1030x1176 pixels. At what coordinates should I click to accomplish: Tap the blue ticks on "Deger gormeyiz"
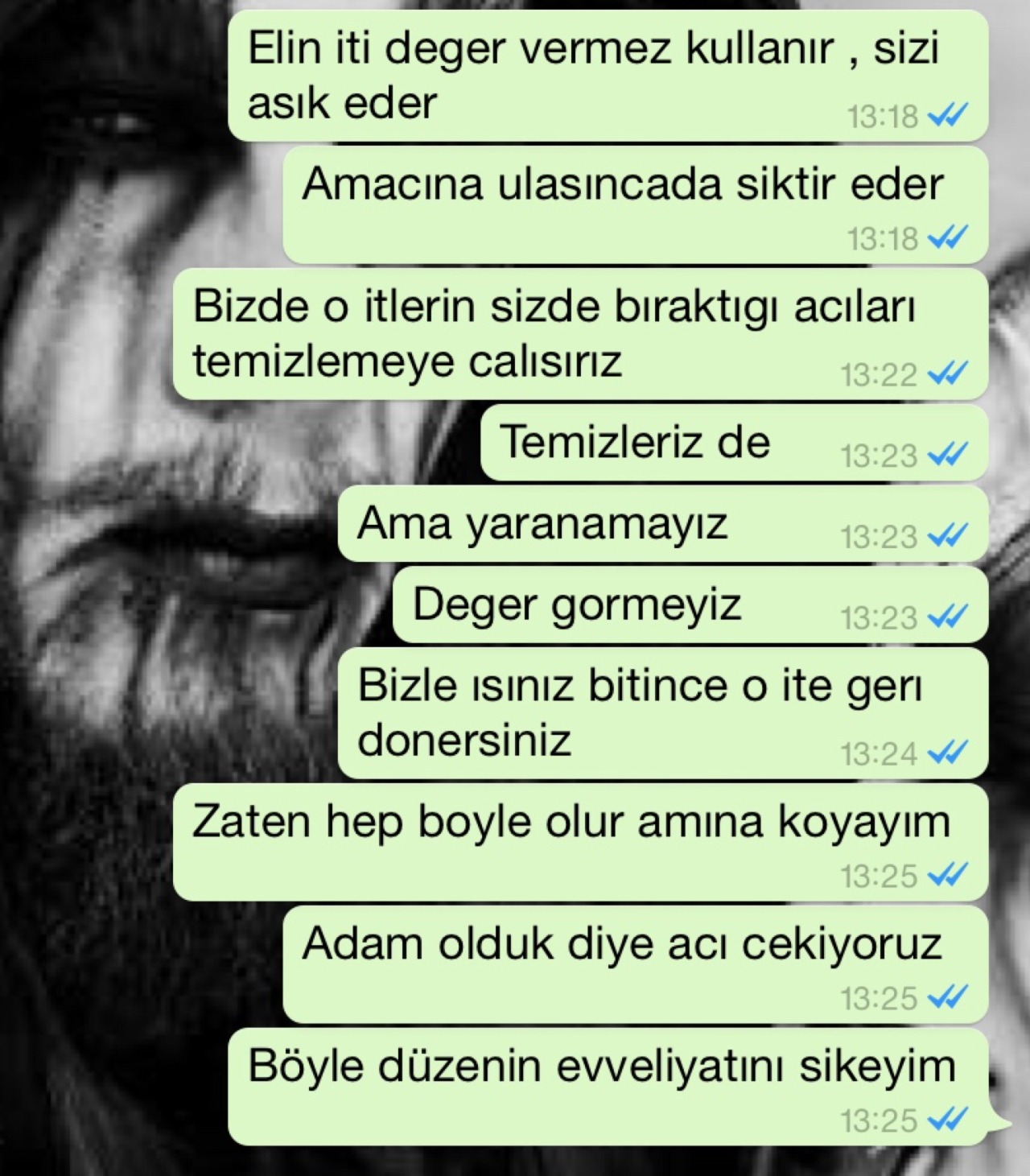(947, 617)
